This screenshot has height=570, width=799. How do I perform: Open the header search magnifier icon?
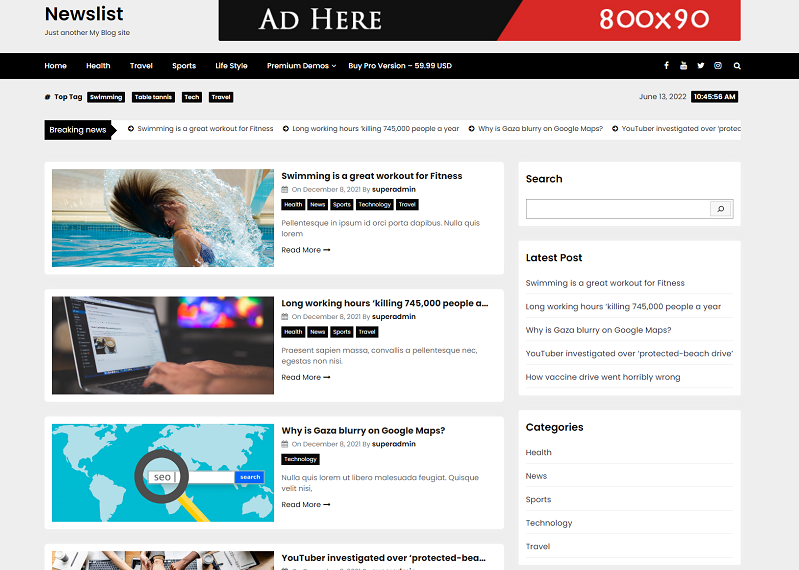(737, 66)
